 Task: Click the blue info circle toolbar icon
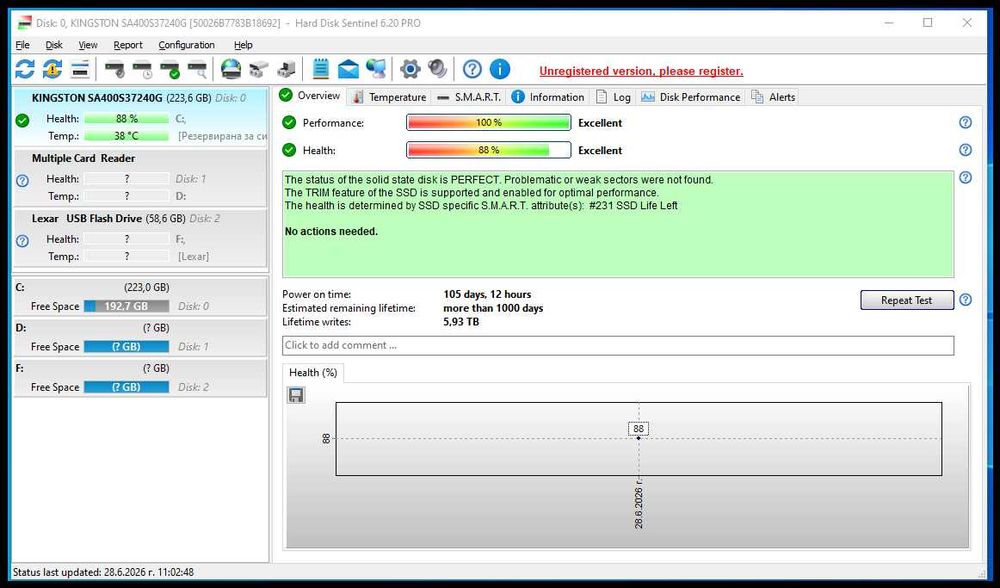point(499,69)
